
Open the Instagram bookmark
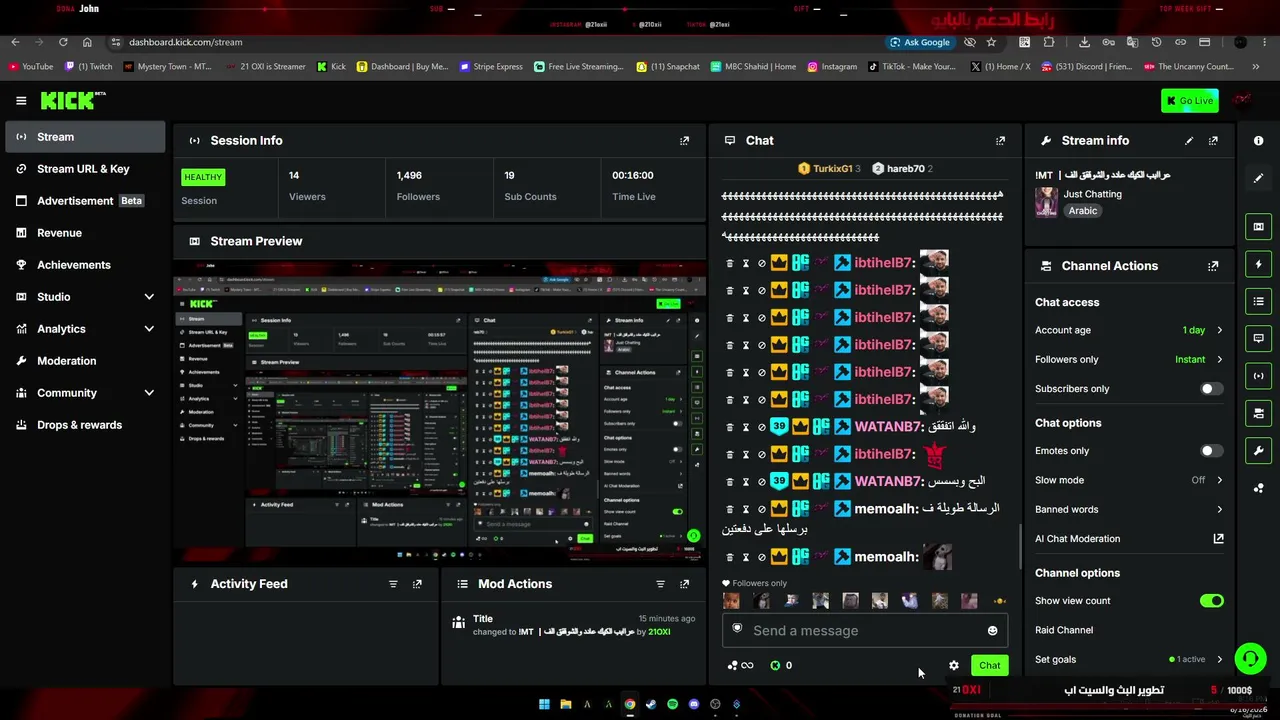832,67
